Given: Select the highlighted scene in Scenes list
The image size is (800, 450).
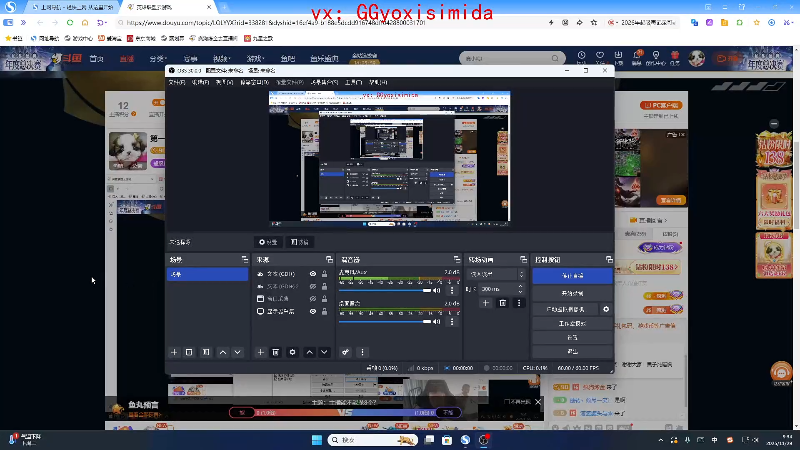Looking at the screenshot, I should click(208, 274).
